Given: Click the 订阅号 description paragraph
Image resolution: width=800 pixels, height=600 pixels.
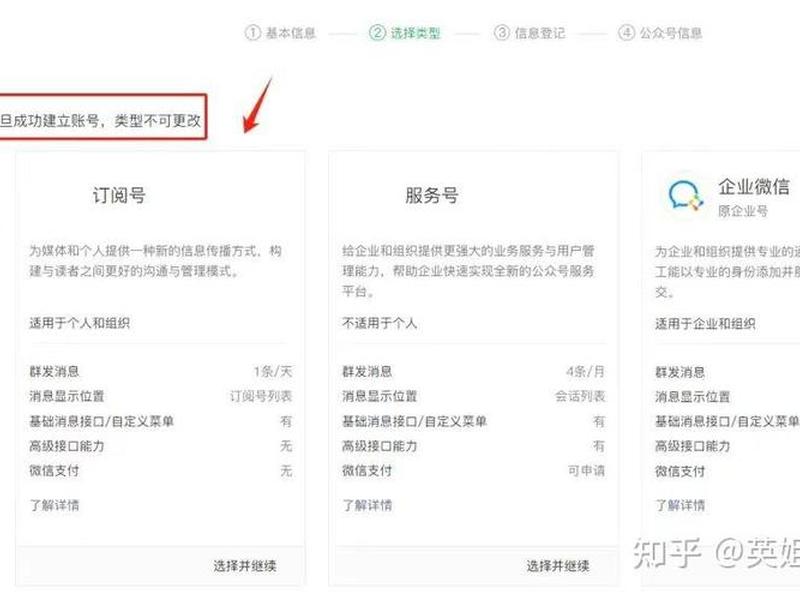Looking at the screenshot, I should click(x=155, y=261).
